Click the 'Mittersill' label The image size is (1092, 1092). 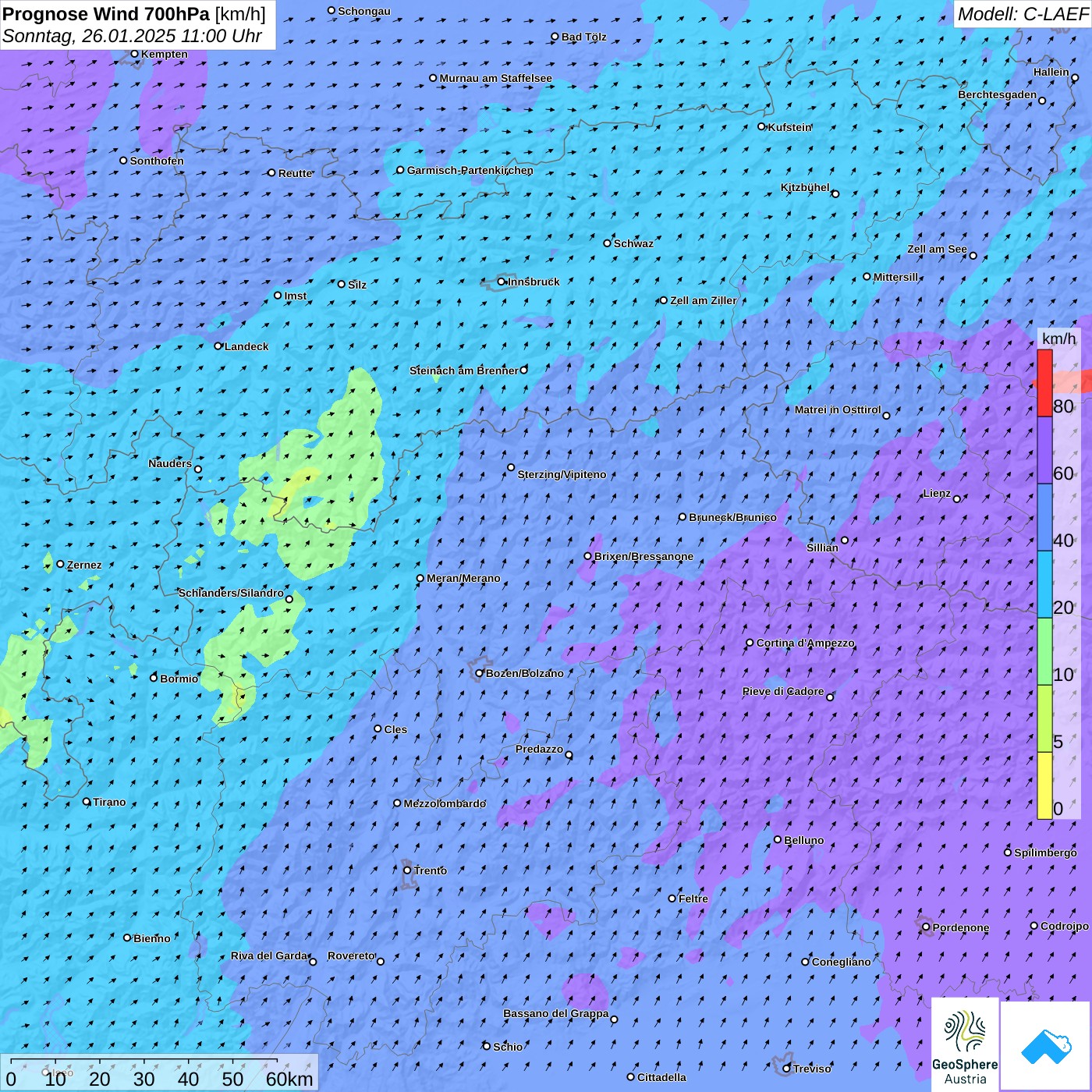[x=896, y=277]
